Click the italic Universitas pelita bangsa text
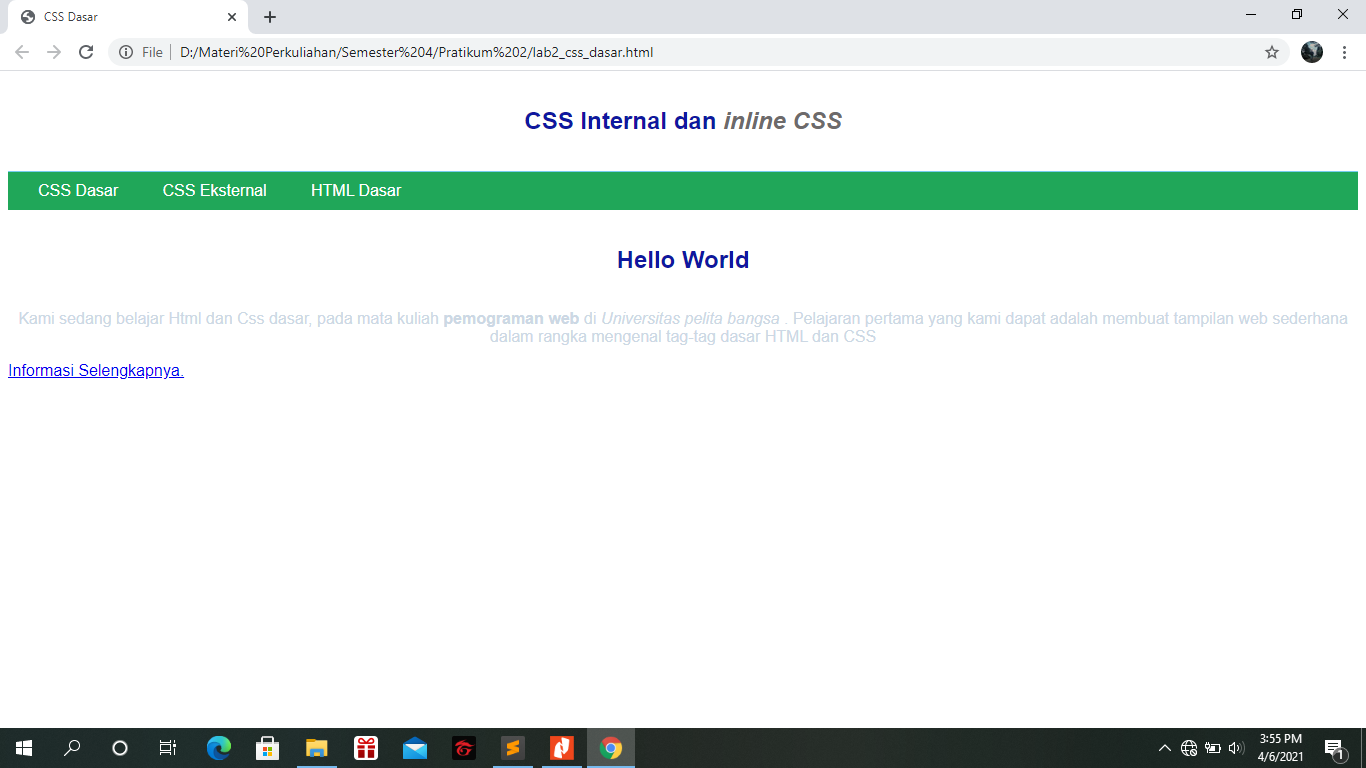 (690, 318)
